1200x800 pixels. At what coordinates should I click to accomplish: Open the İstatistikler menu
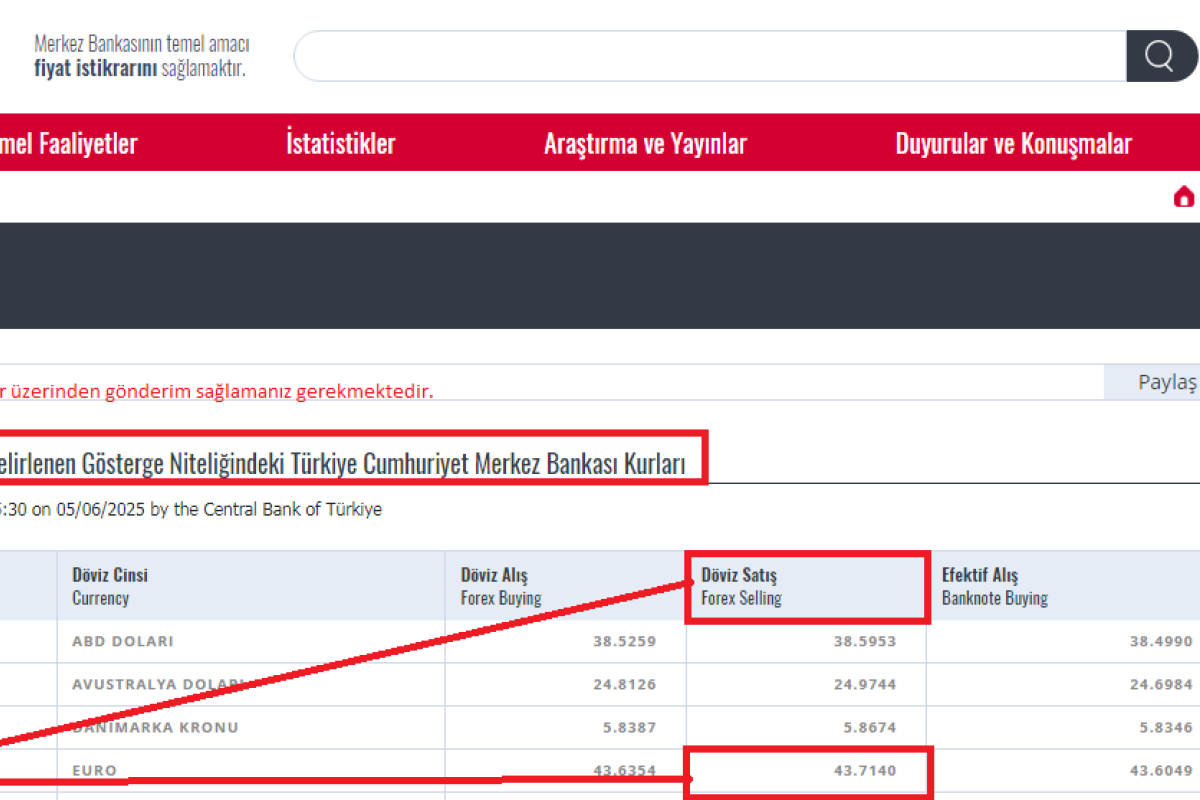pyautogui.click(x=341, y=143)
